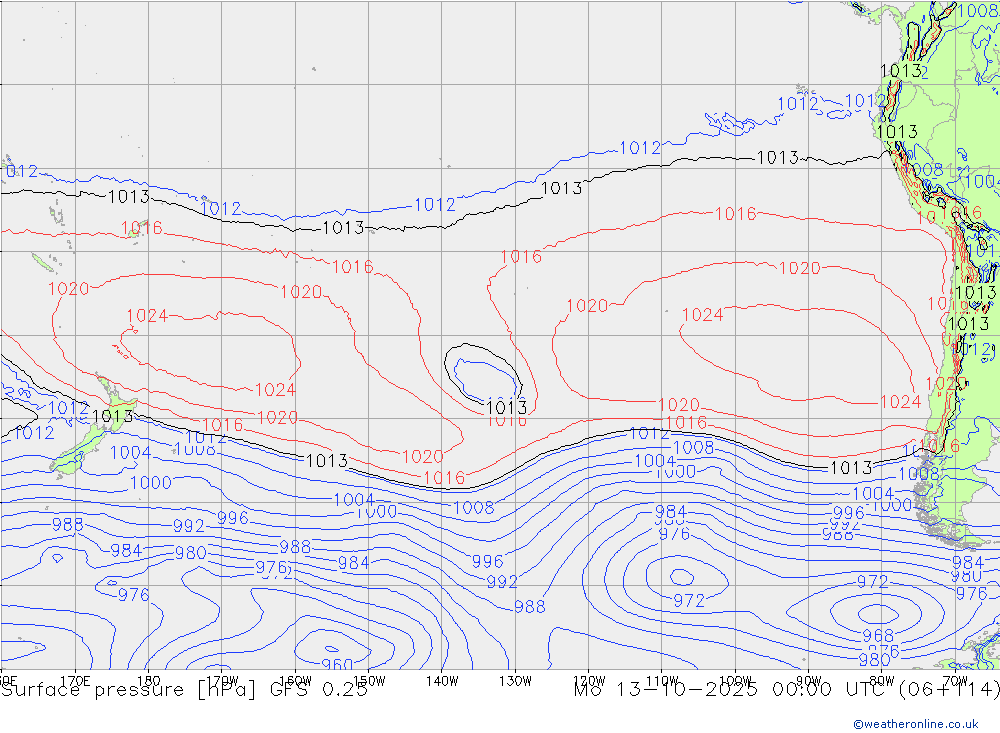The image size is (1000, 733).
Task: Click the 160W longitude axis label
Action: (x=295, y=681)
